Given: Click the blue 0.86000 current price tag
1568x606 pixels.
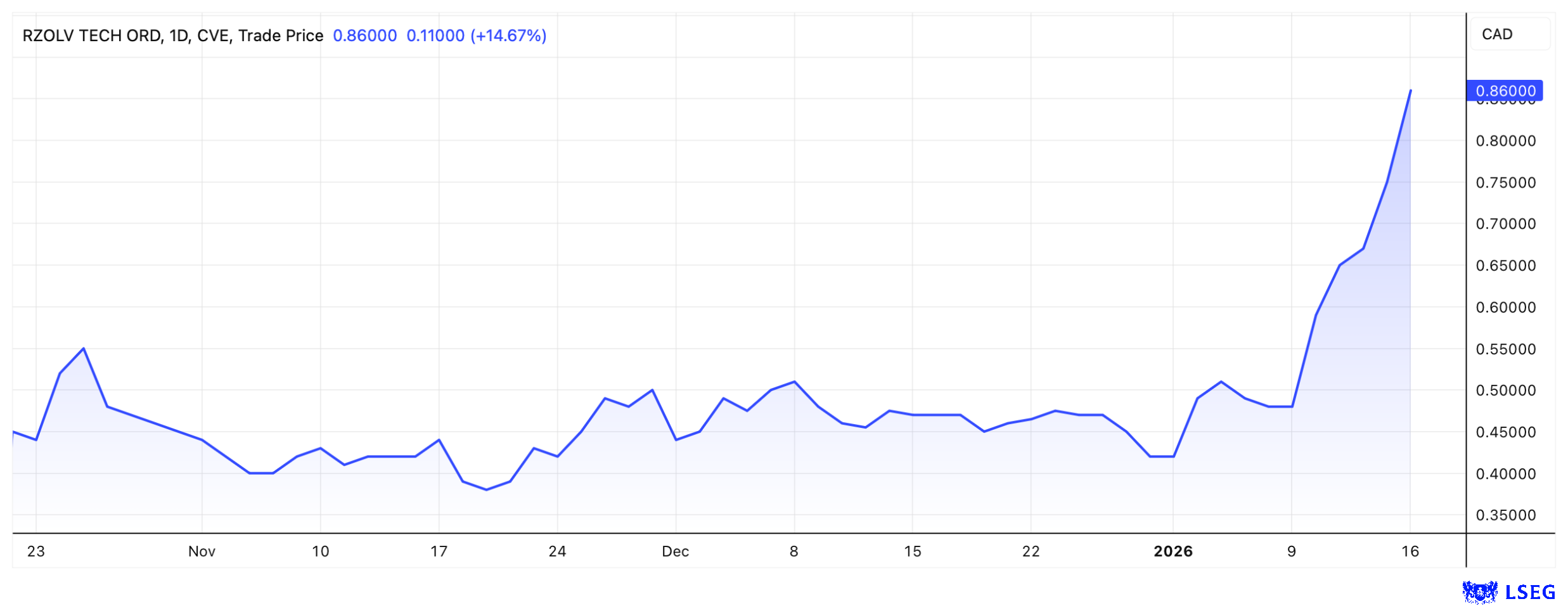Looking at the screenshot, I should tap(1505, 91).
